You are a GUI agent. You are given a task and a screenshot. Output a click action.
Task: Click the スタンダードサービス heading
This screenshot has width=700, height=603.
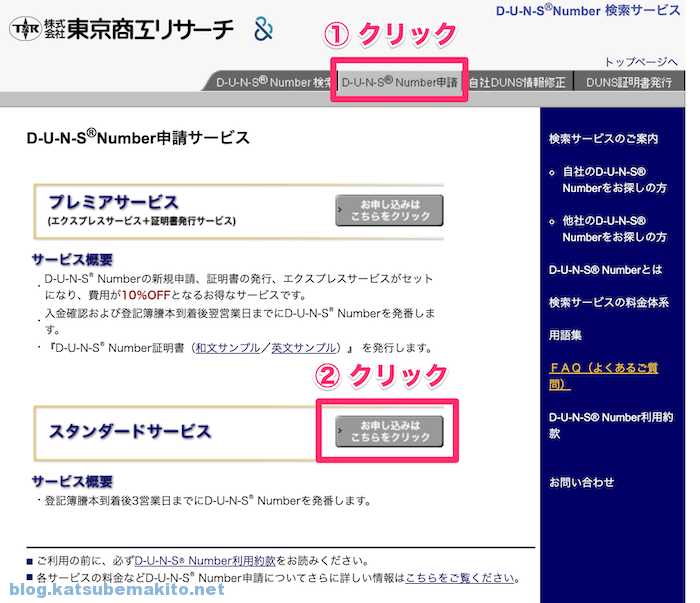click(x=129, y=431)
